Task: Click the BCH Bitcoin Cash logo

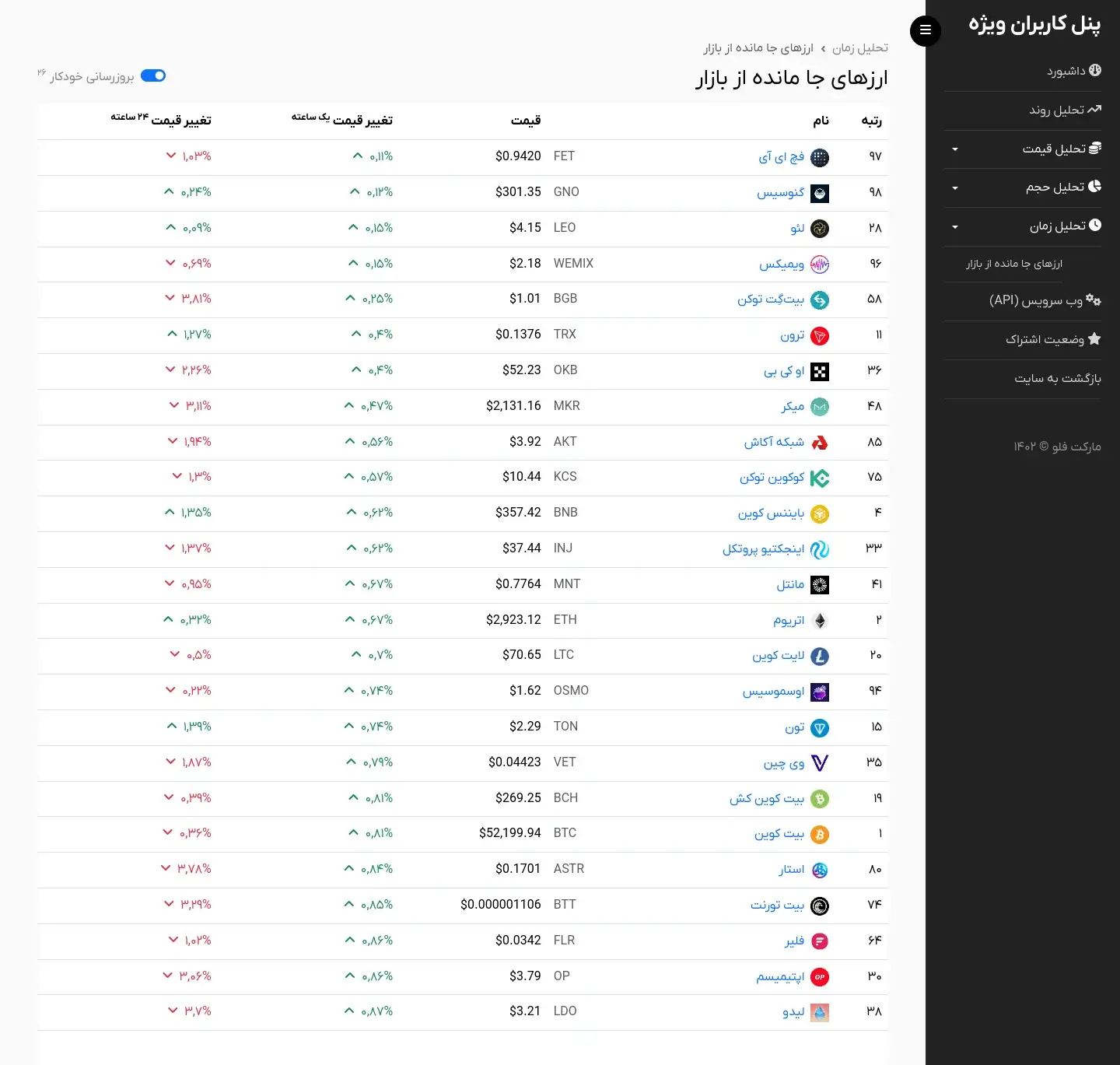Action: [820, 799]
